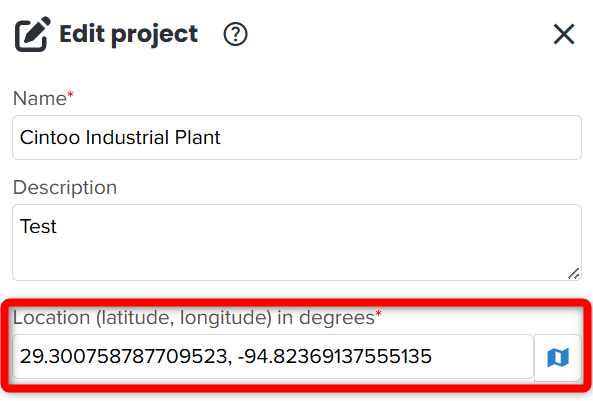593x401 pixels.
Task: Click the red asterisk after degrees
Action: click(379, 313)
